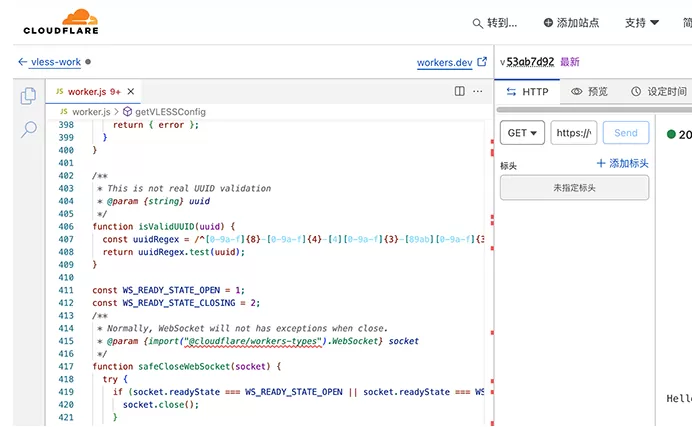Switch to the HTTP tab
This screenshot has height=427, width=692.
527,92
